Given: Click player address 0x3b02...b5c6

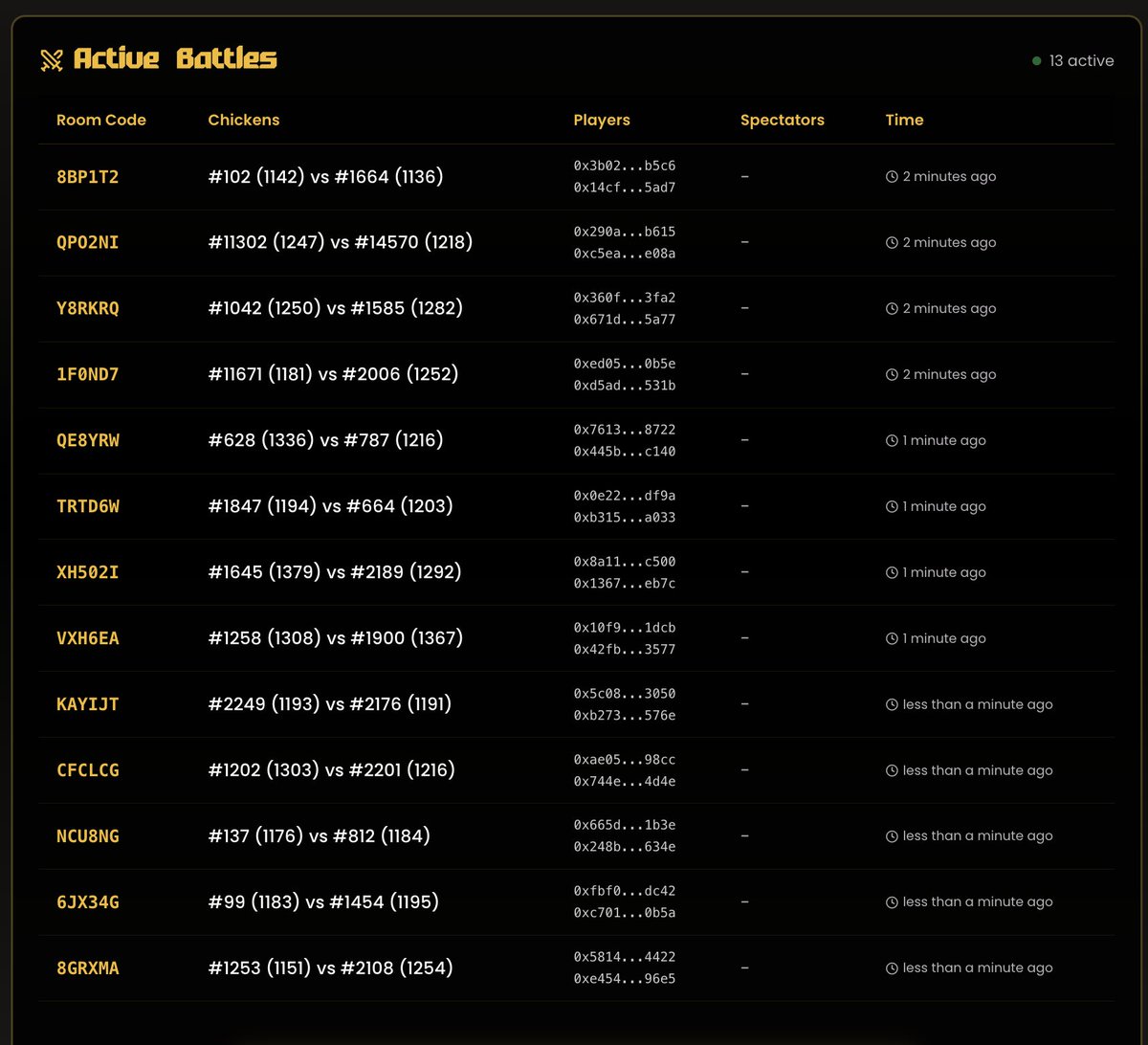Looking at the screenshot, I should pos(625,166).
